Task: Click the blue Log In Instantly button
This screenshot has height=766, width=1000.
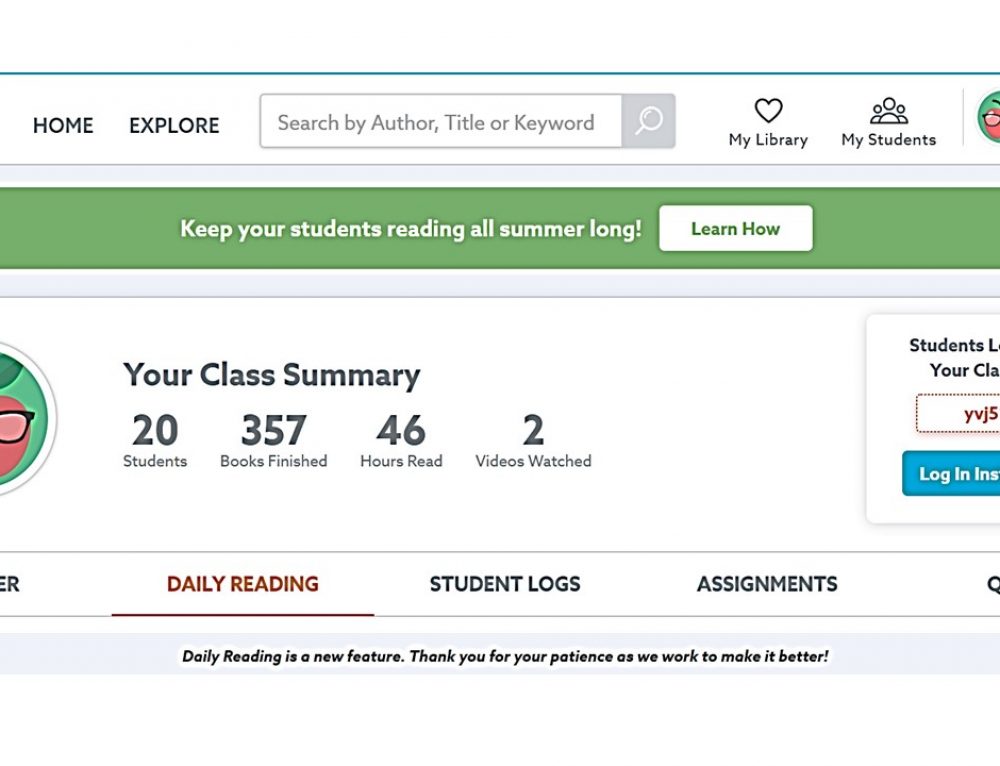Action: coord(951,473)
